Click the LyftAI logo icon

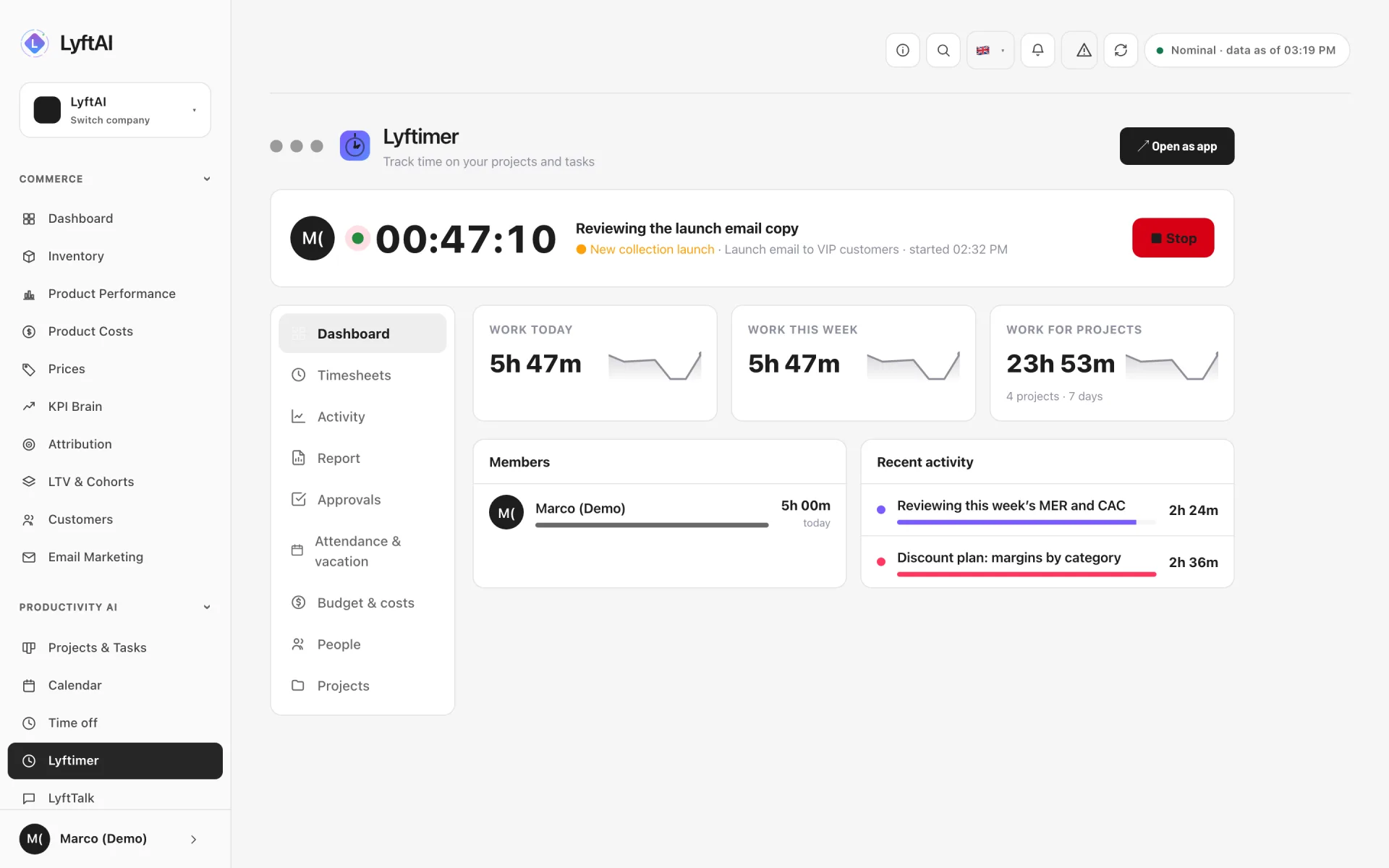pyautogui.click(x=34, y=43)
